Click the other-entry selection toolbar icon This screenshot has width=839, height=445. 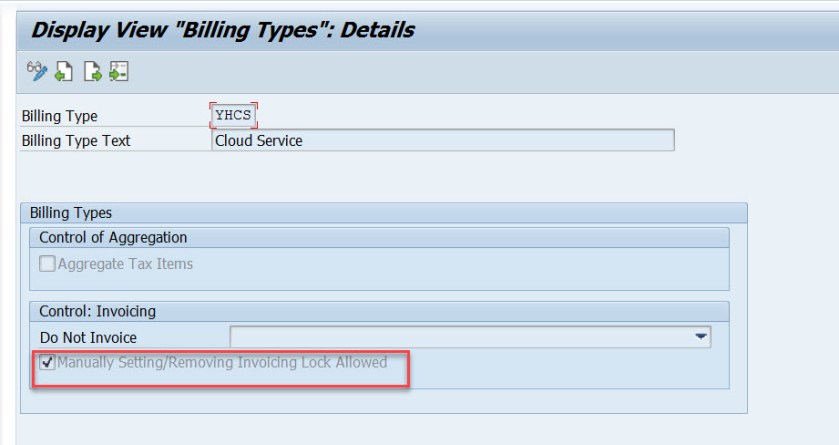119,71
